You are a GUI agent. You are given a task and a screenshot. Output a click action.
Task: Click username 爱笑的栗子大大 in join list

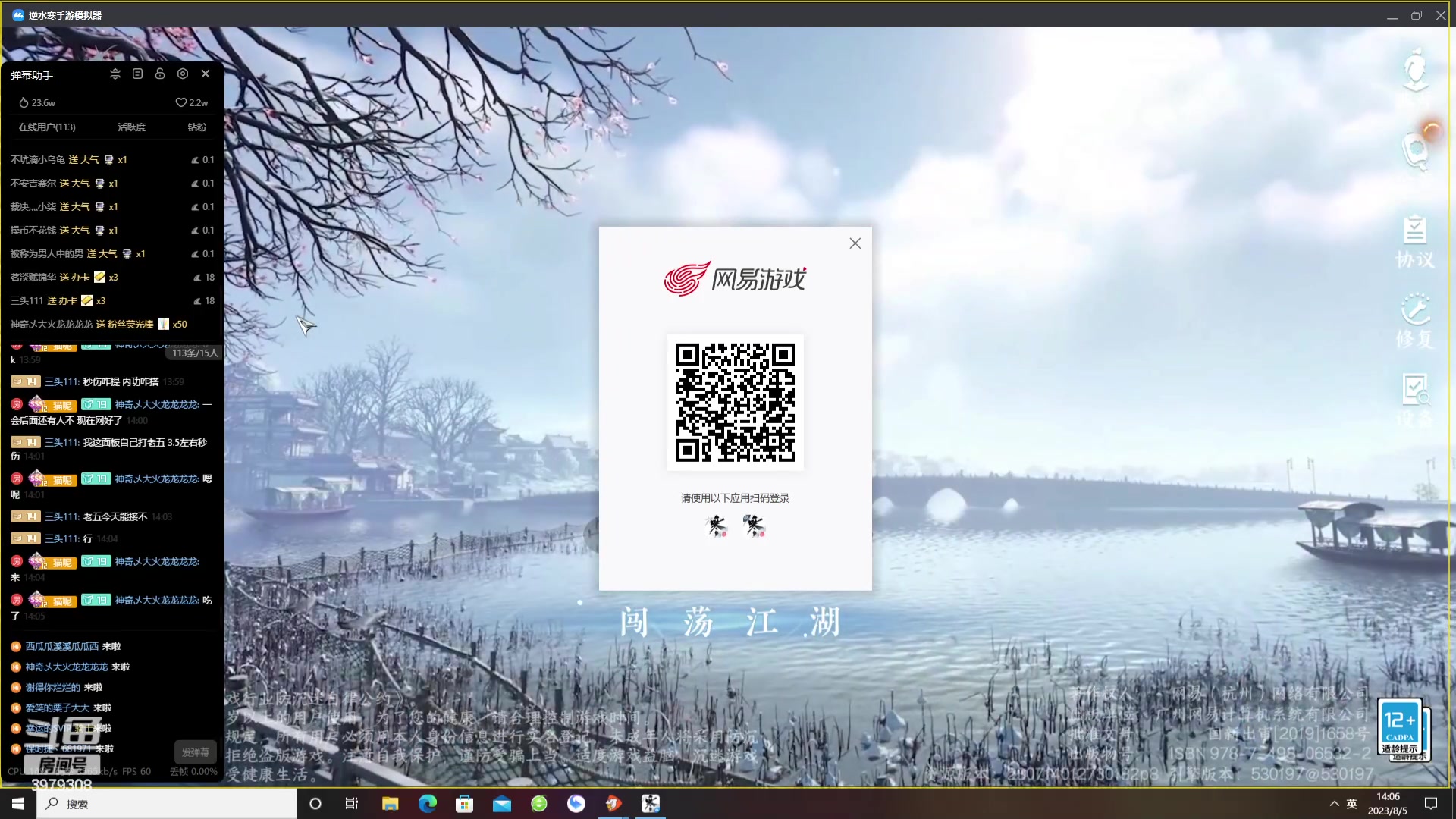point(58,708)
